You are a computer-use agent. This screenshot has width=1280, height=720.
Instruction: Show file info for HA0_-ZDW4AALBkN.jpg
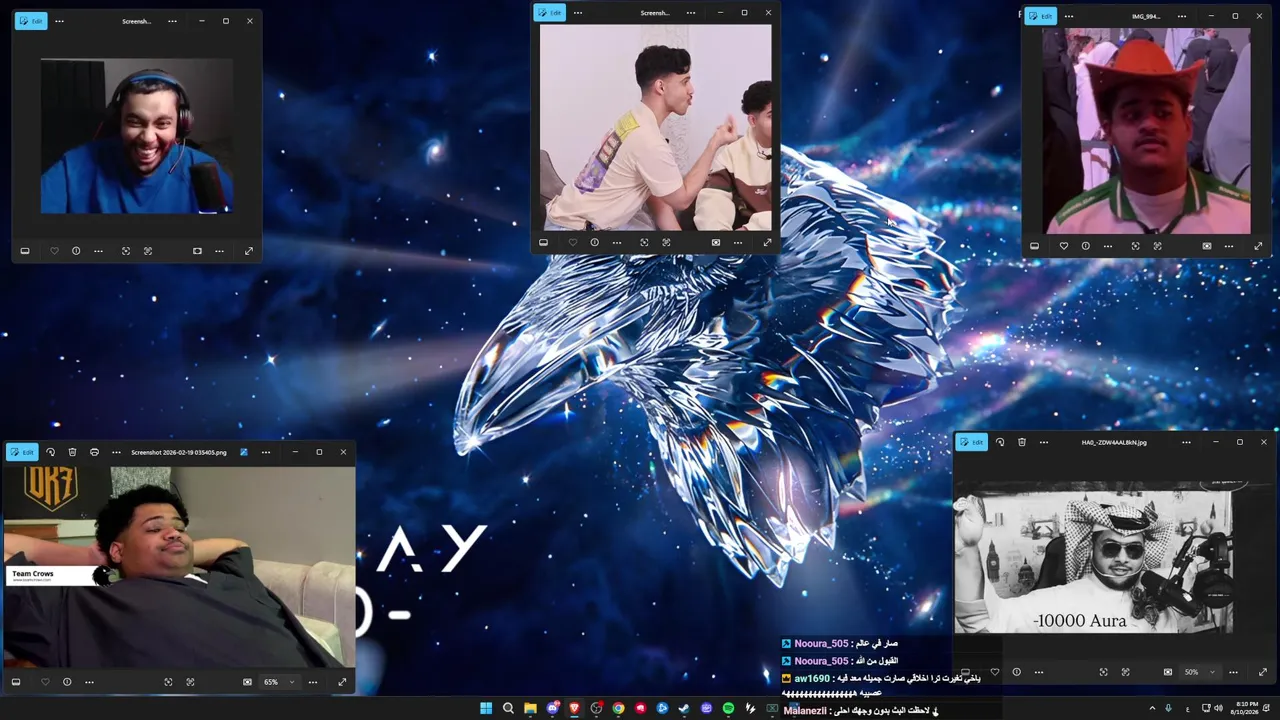coord(1016,672)
